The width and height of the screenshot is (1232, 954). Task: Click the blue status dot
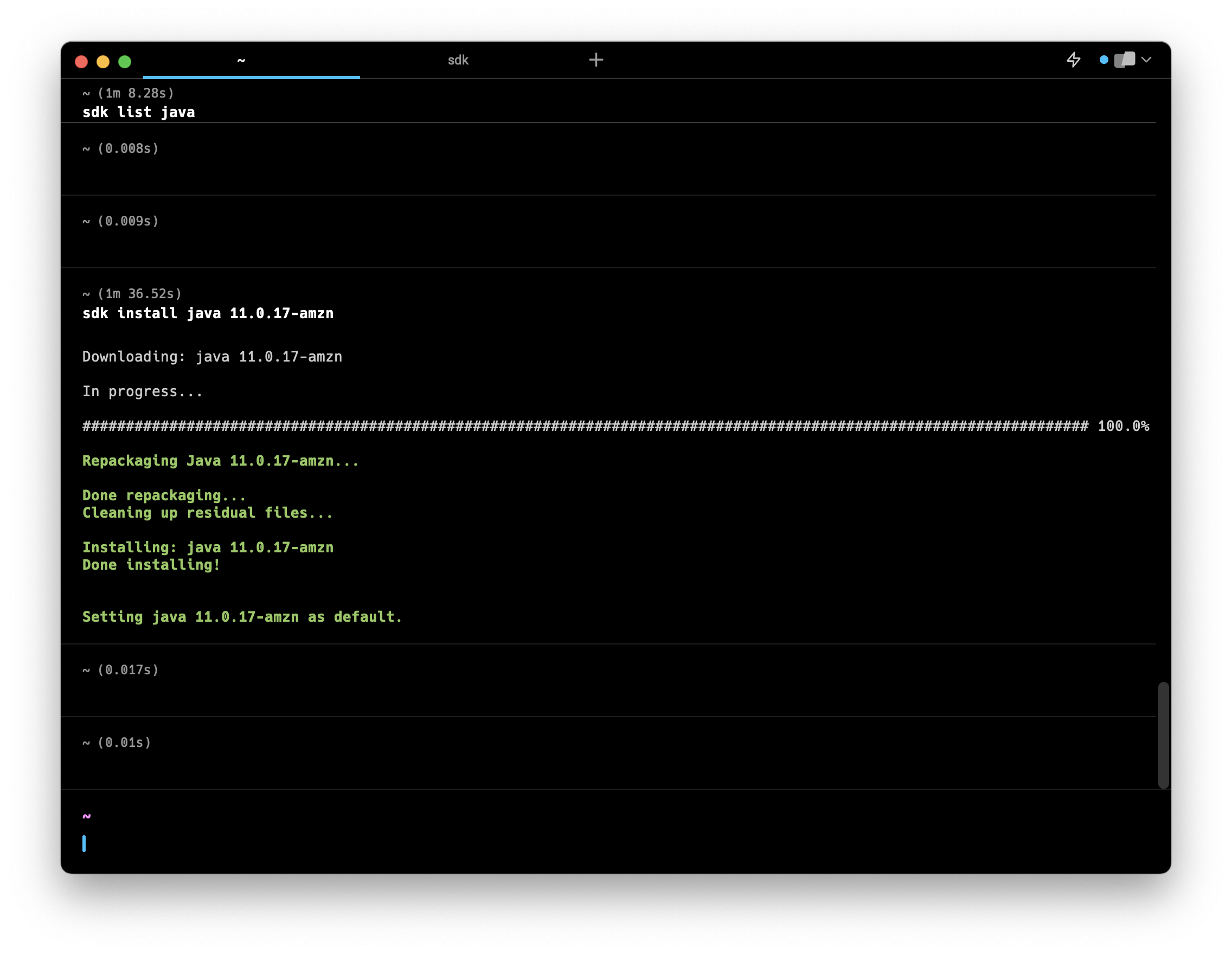coord(1104,60)
